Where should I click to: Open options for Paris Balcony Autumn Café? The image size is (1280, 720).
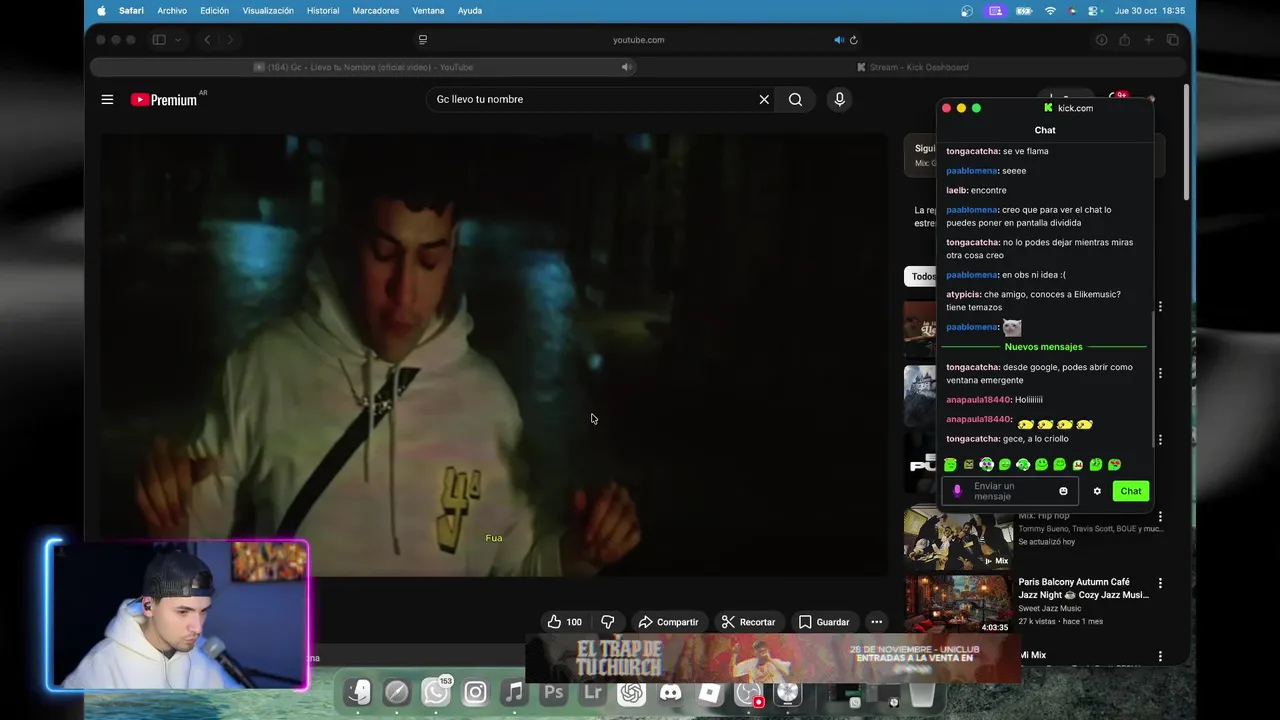coord(1160,583)
